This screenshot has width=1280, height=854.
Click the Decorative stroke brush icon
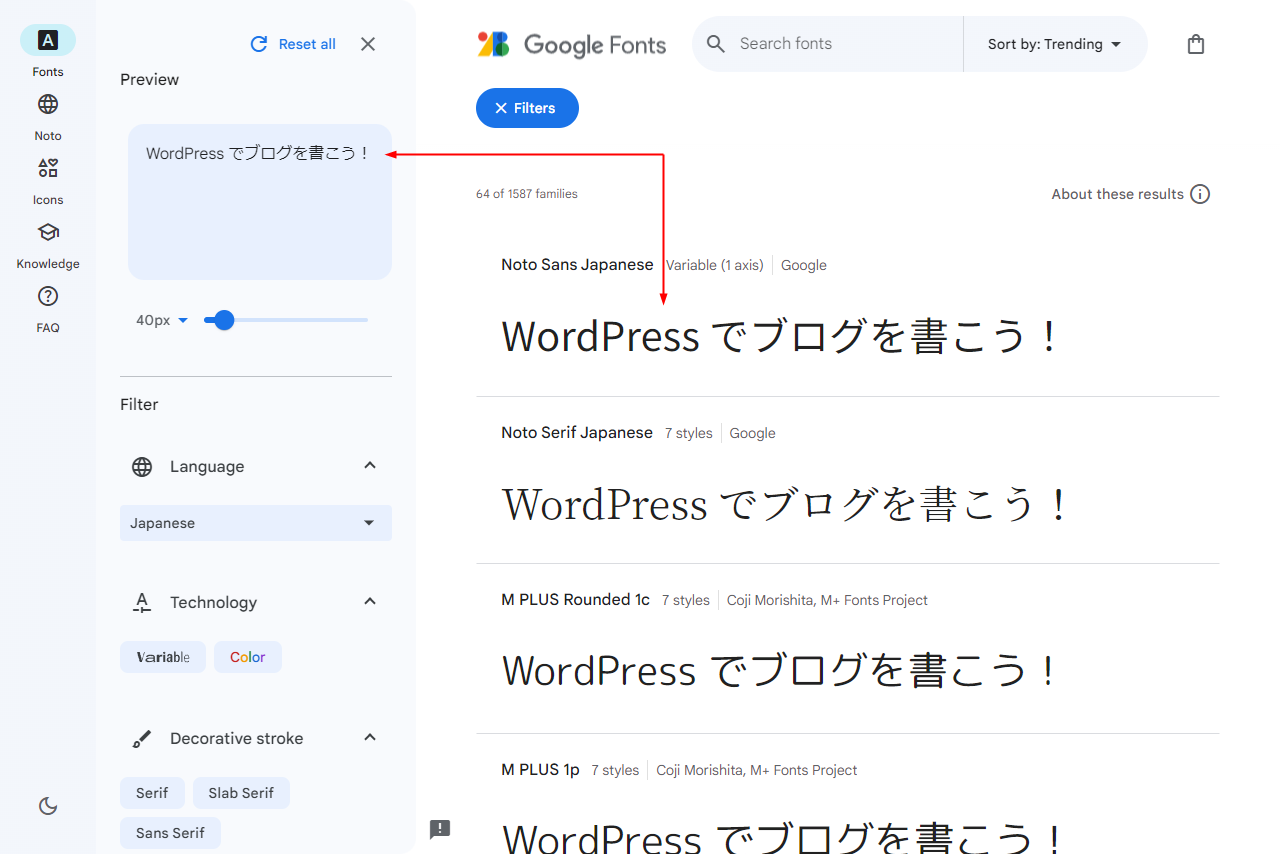point(142,739)
